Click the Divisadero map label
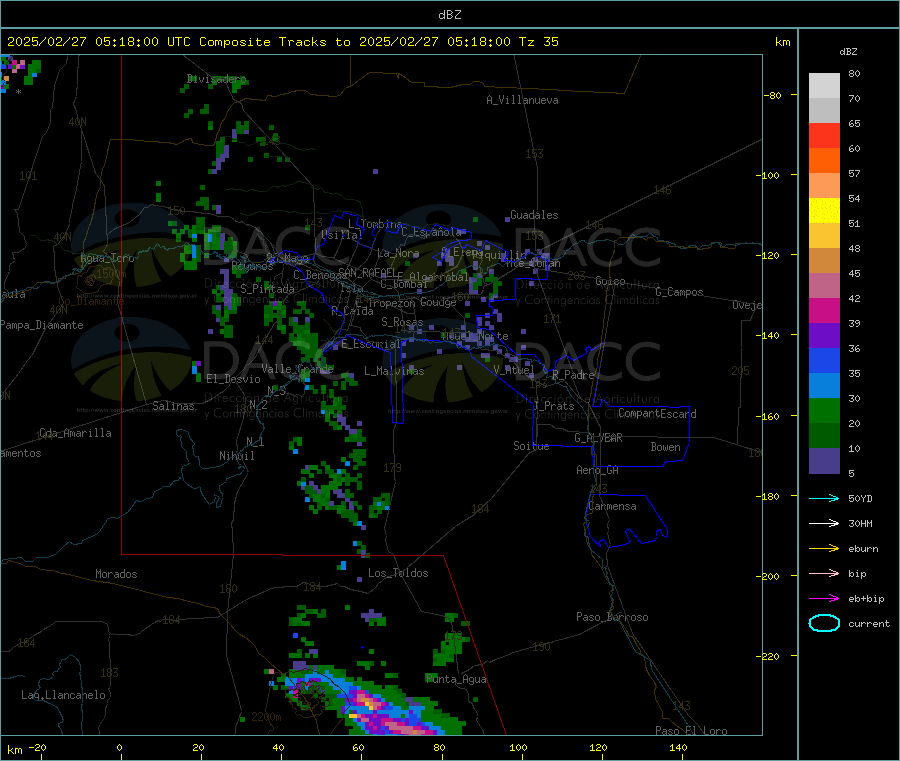The width and height of the screenshot is (900, 761). (216, 79)
